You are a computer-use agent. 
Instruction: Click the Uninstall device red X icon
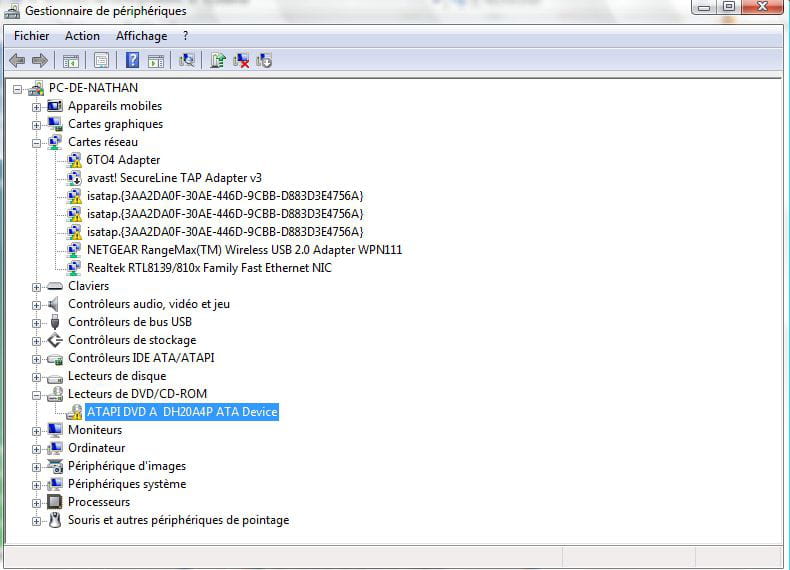pos(241,61)
